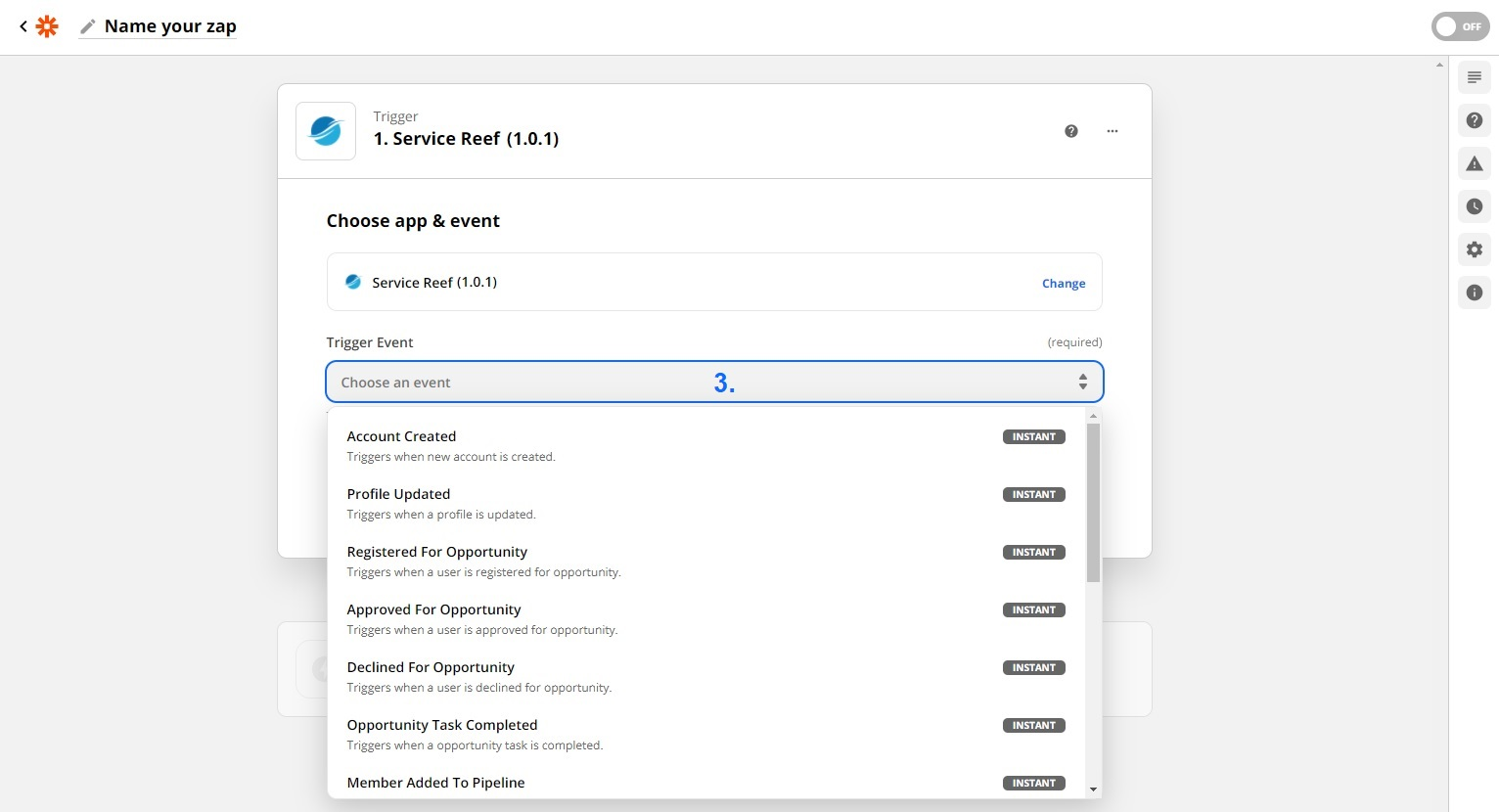Open the trigger step three-dot menu
The image size is (1499, 812).
point(1113,131)
